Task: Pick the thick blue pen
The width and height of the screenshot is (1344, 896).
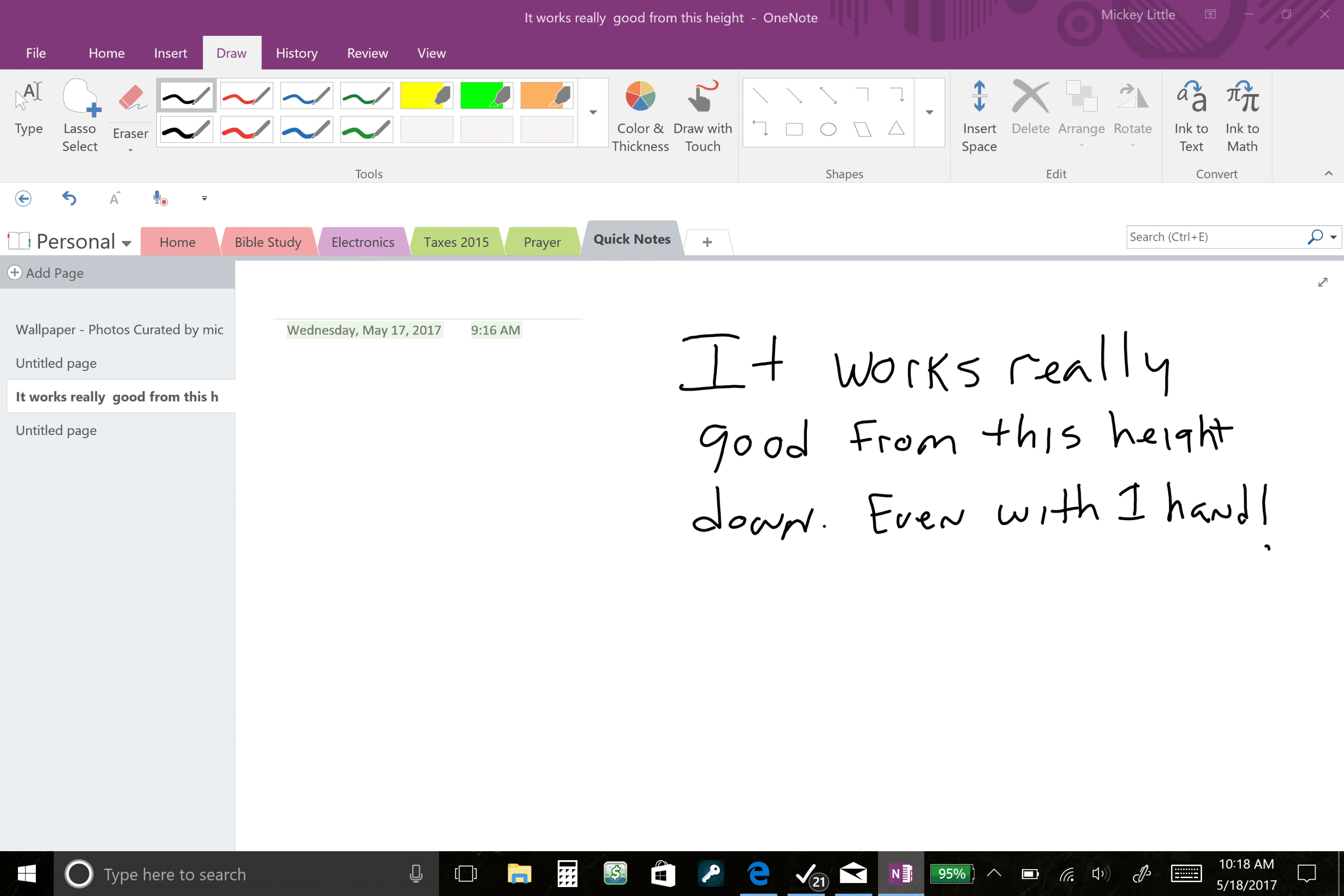Action: tap(306, 130)
